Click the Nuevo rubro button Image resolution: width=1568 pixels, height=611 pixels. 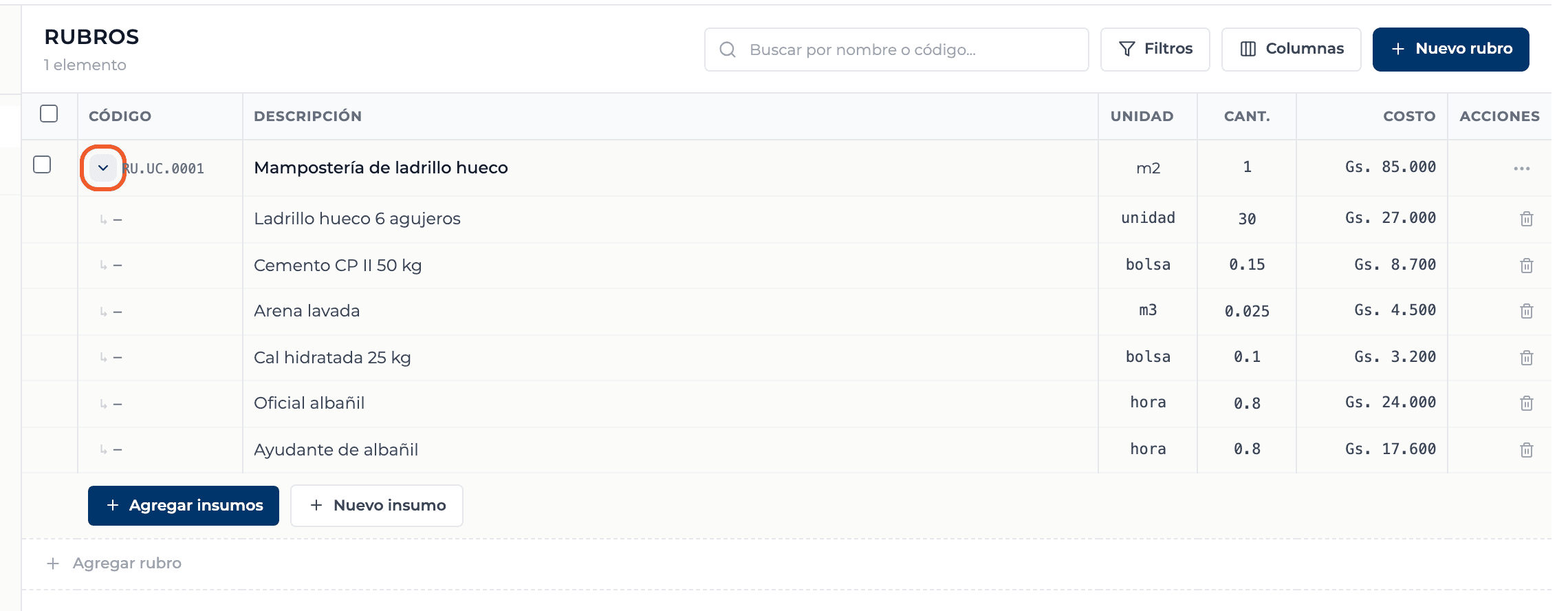click(x=1450, y=50)
